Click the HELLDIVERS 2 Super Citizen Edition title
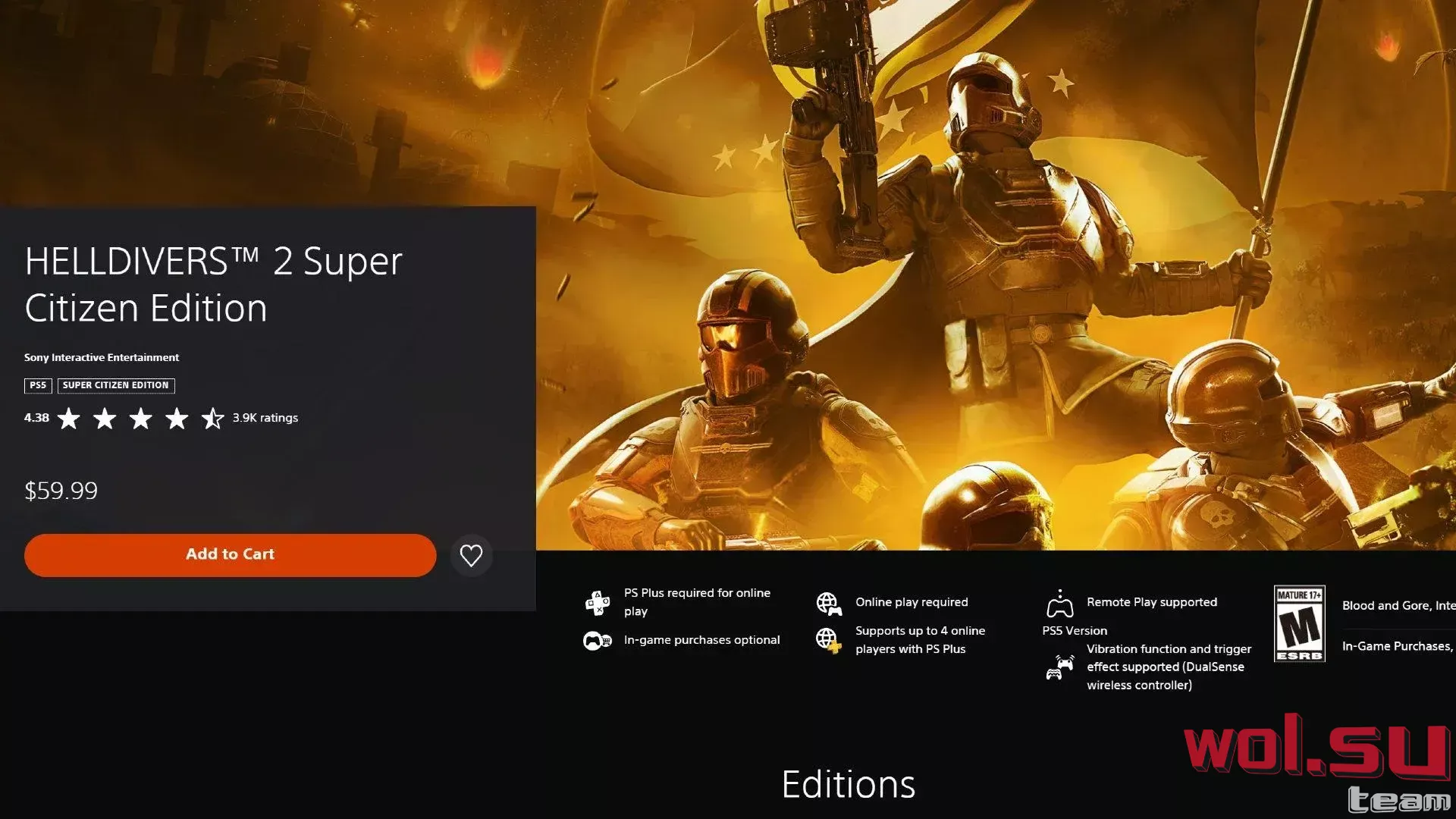This screenshot has width=1456, height=819. pyautogui.click(x=213, y=284)
